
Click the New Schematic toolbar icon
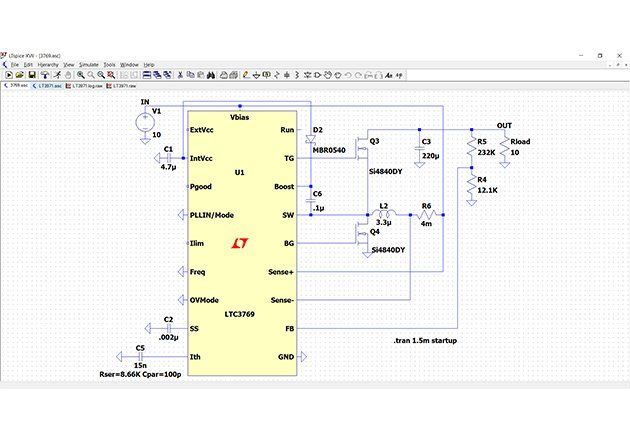click(8, 74)
